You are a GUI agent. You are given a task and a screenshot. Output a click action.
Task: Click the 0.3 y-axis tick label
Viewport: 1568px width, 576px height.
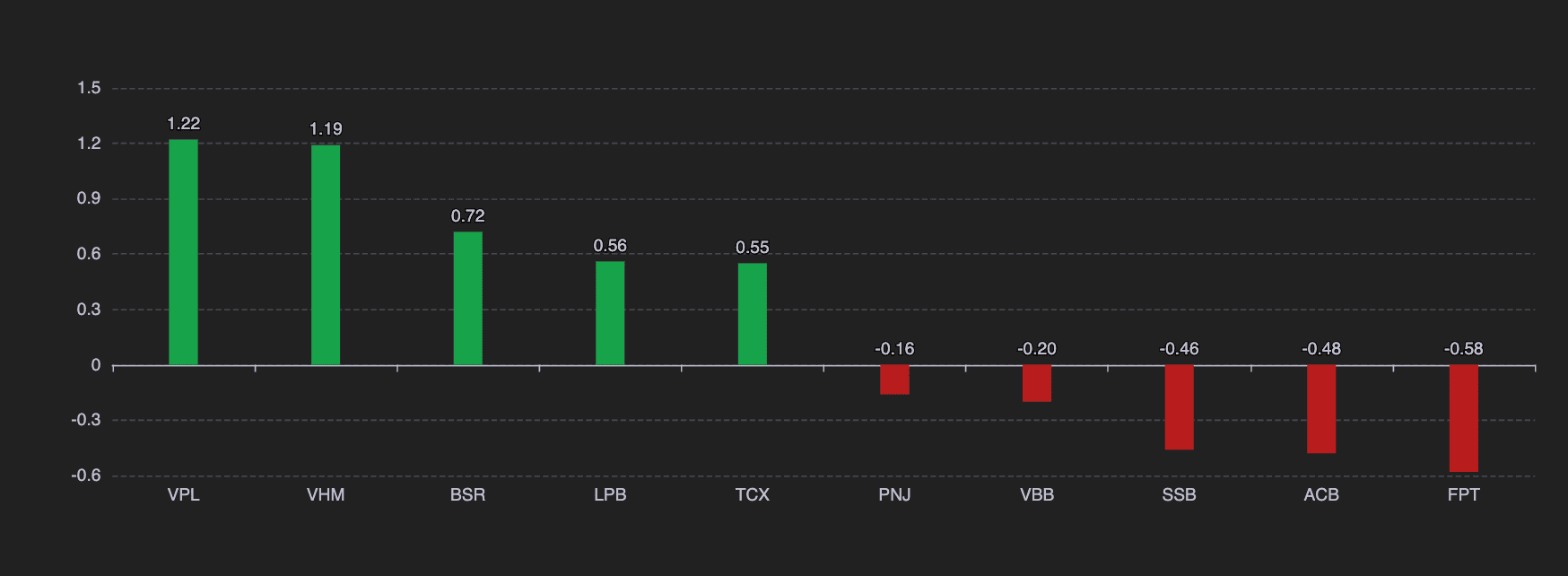coord(89,310)
